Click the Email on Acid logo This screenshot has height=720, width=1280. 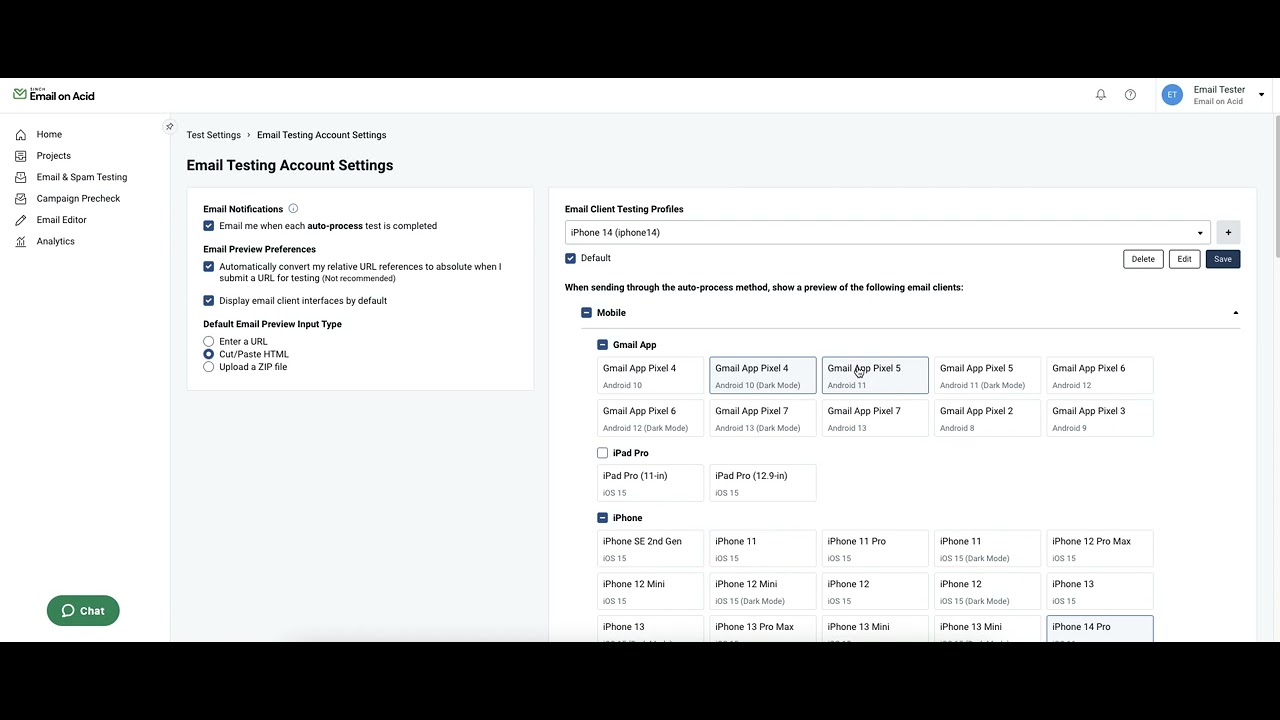54,95
